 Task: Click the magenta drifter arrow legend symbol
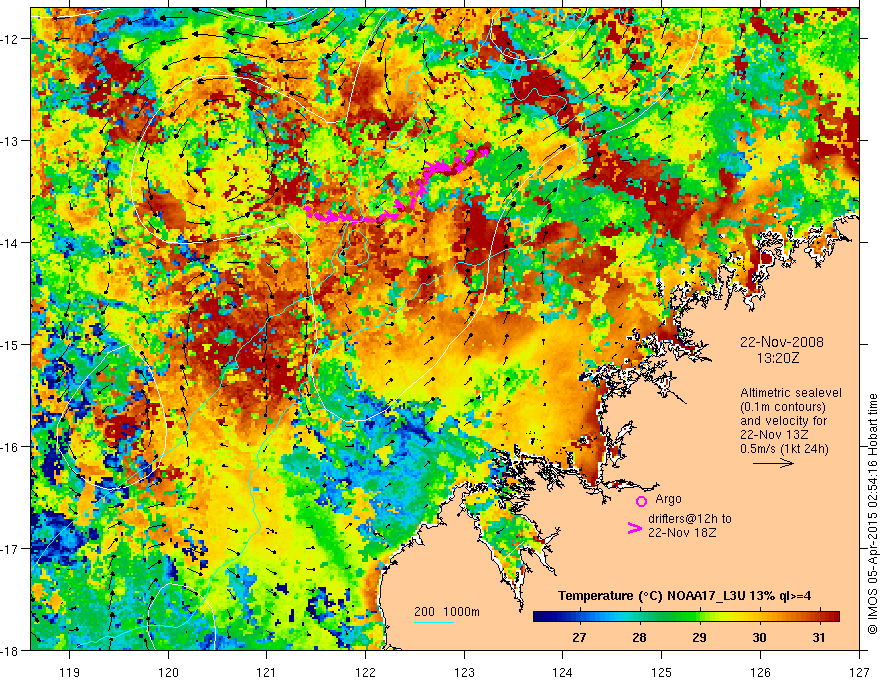pyautogui.click(x=634, y=528)
